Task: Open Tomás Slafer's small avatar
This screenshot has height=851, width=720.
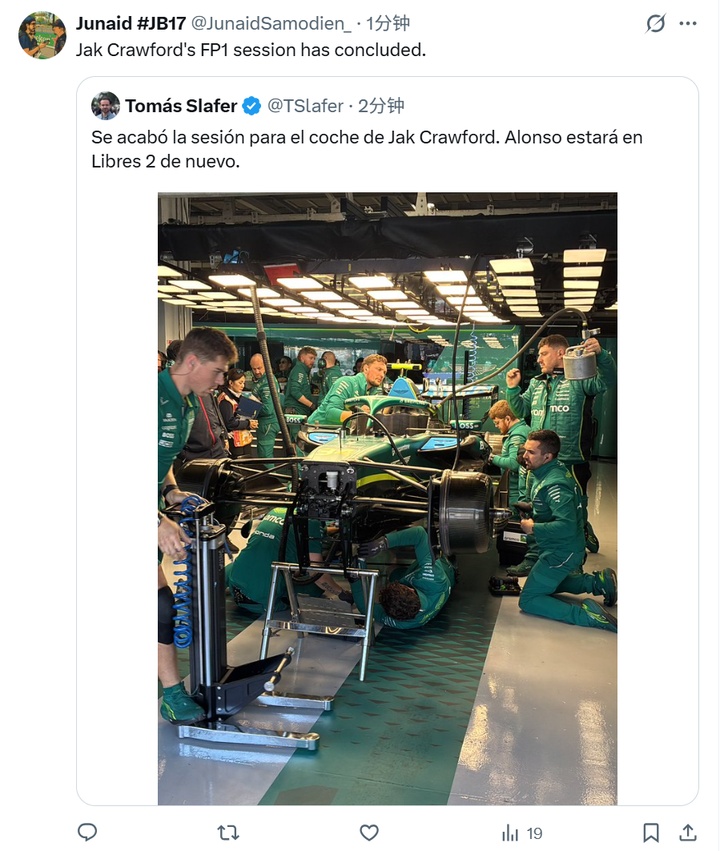Action: tap(105, 106)
